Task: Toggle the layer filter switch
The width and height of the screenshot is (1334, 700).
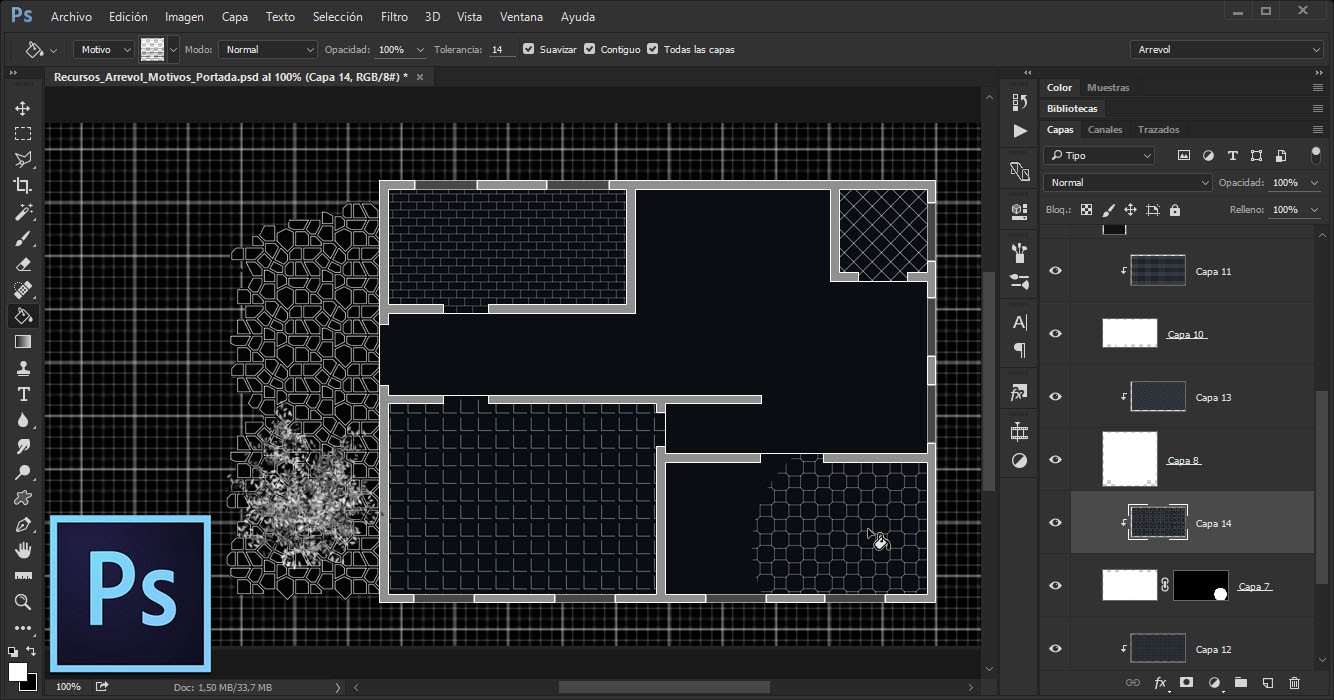Action: [1316, 155]
